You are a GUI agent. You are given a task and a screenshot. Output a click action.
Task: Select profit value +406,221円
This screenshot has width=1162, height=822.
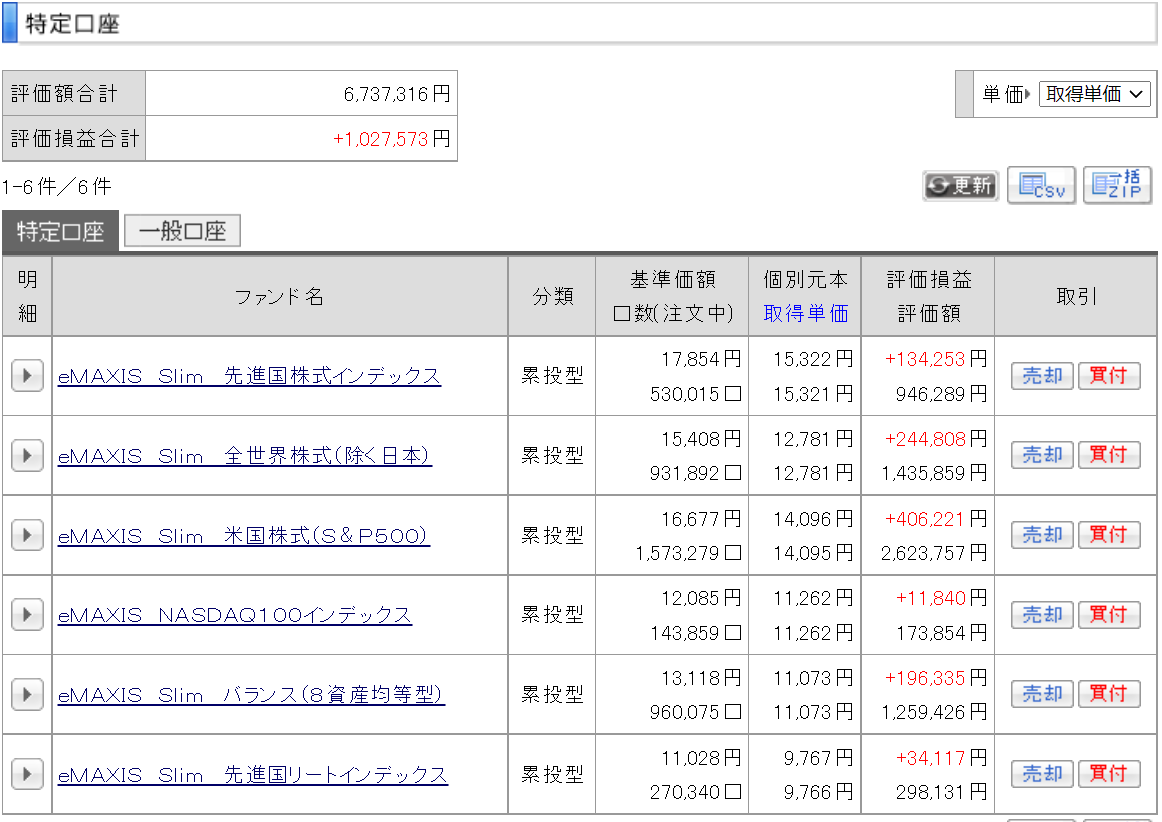(x=936, y=519)
